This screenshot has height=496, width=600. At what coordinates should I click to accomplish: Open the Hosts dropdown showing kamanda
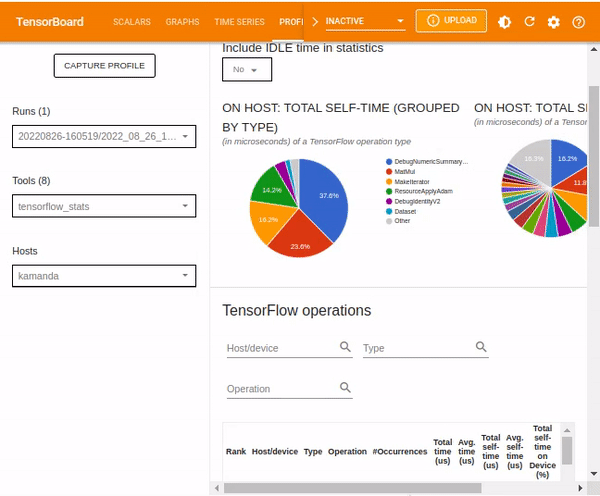(x=104, y=276)
